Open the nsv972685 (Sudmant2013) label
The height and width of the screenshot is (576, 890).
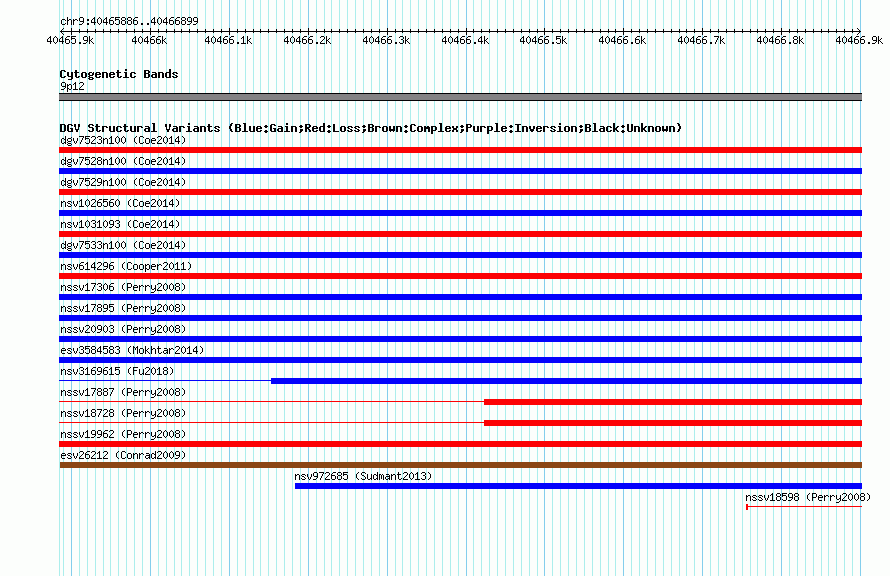(x=363, y=476)
